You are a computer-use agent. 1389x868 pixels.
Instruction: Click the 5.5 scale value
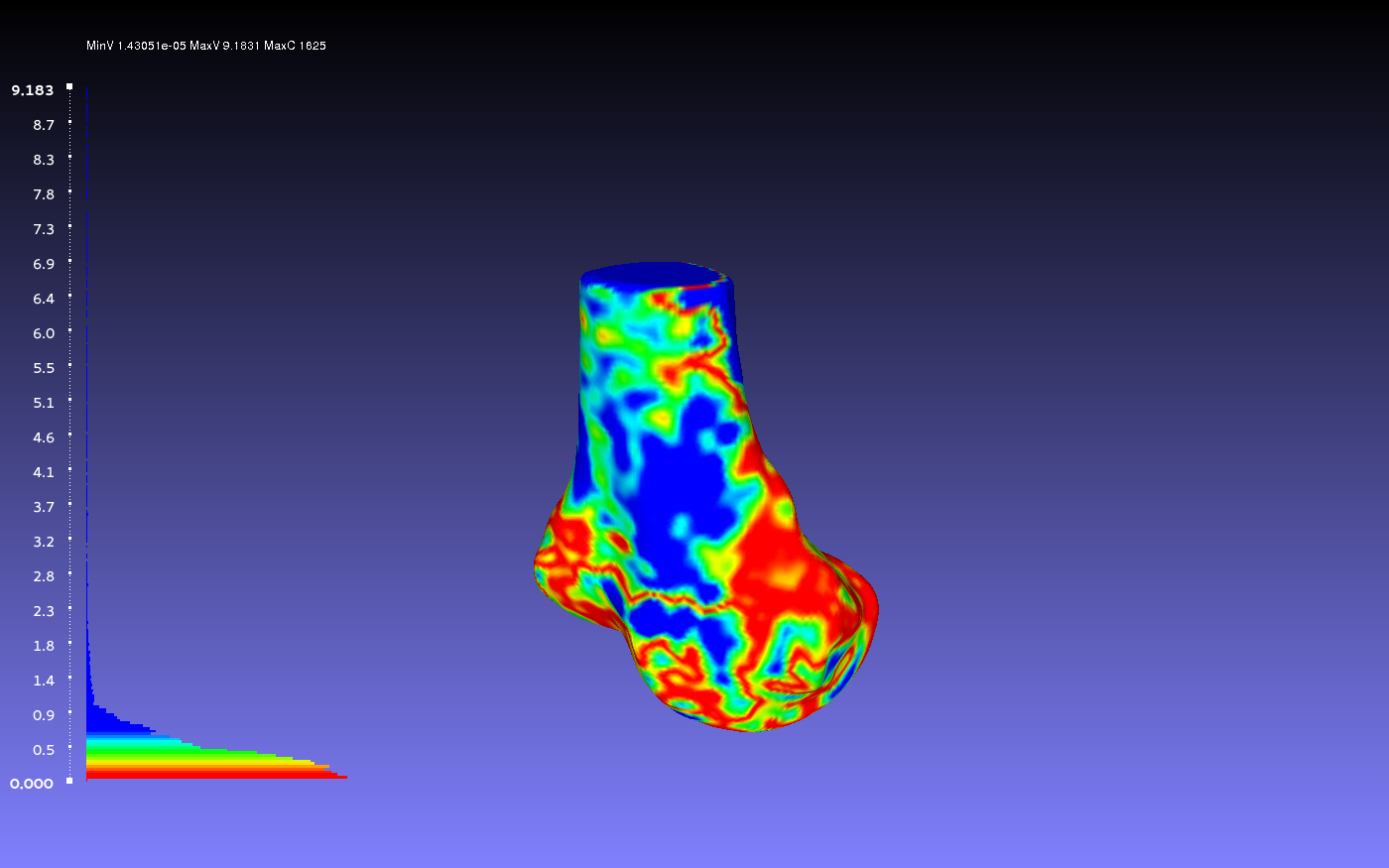point(44,368)
